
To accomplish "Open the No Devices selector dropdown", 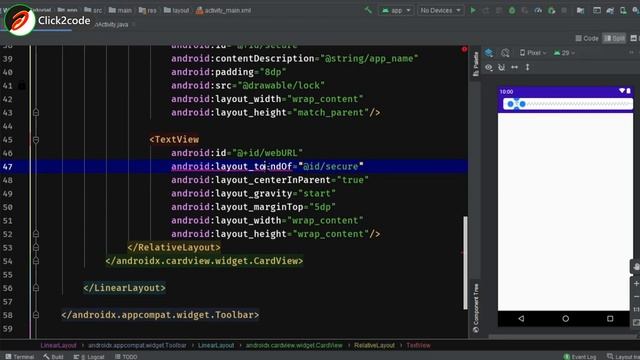I will coord(440,10).
